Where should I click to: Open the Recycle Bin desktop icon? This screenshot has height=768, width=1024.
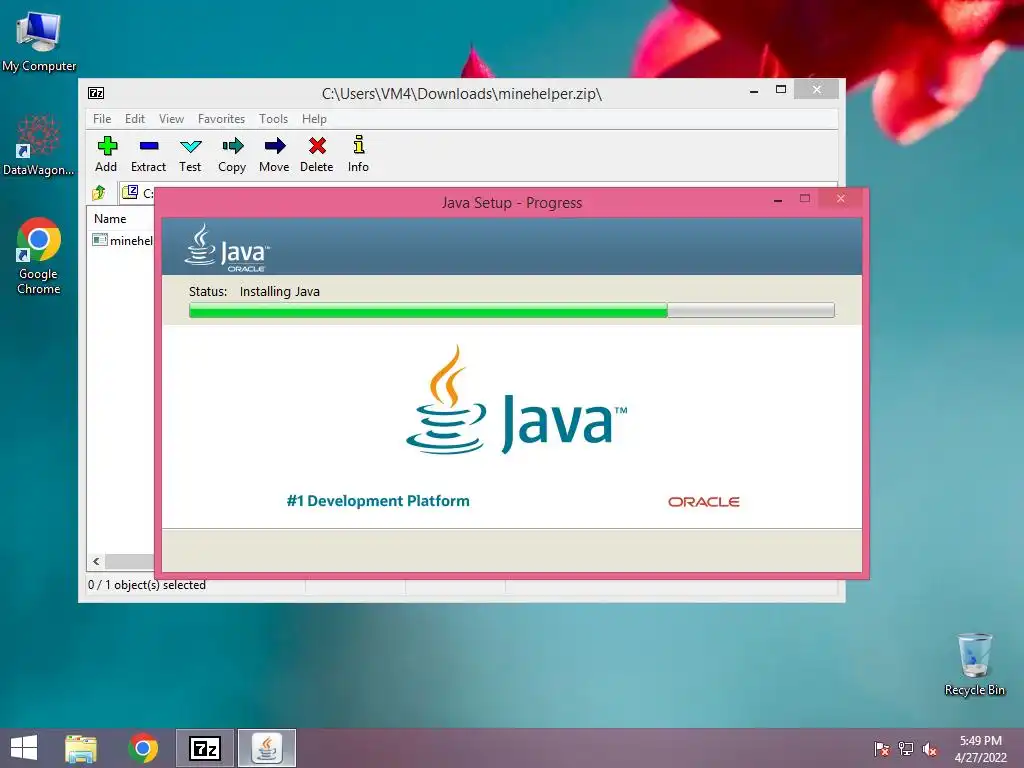[x=974, y=664]
